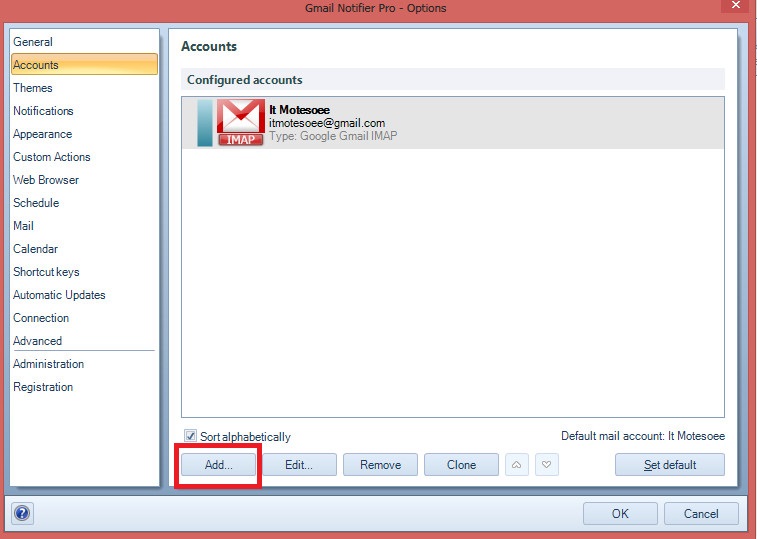Open the Advanced options

tap(38, 341)
